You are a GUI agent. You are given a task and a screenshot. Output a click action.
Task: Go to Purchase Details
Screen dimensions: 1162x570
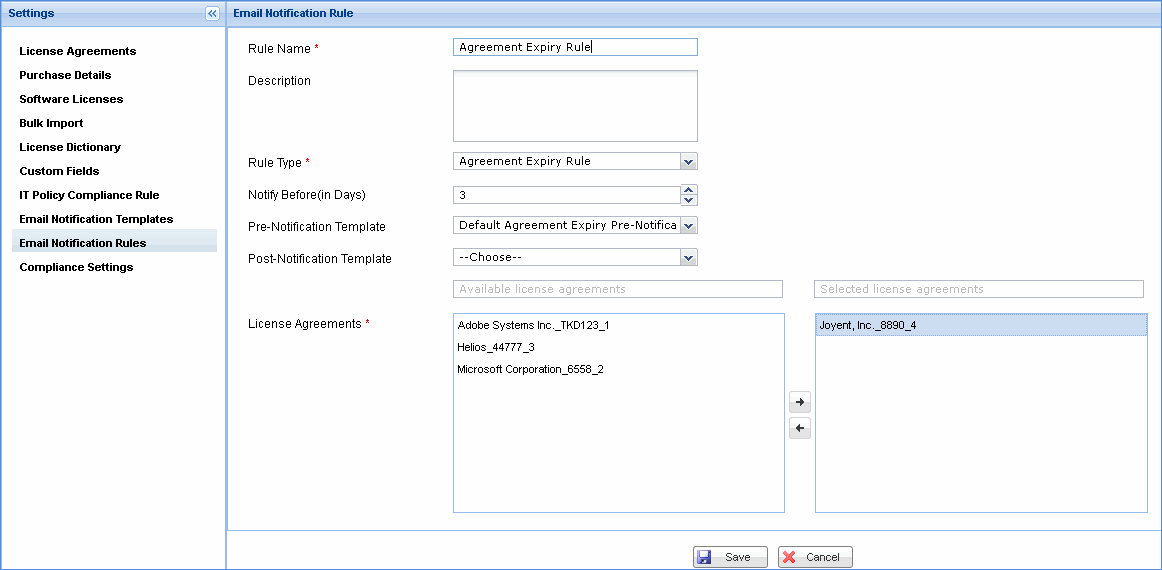[65, 75]
